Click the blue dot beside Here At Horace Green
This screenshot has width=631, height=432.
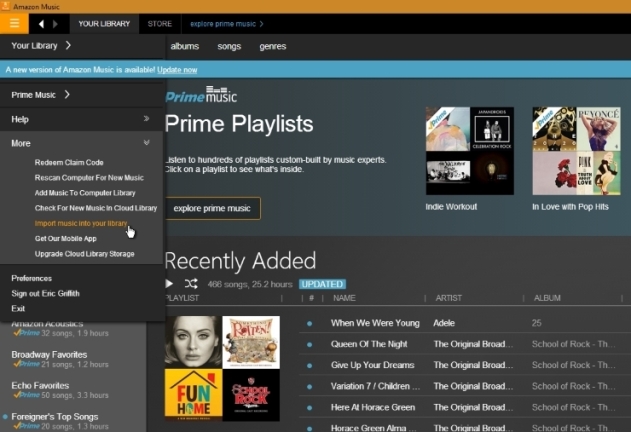pyautogui.click(x=309, y=408)
